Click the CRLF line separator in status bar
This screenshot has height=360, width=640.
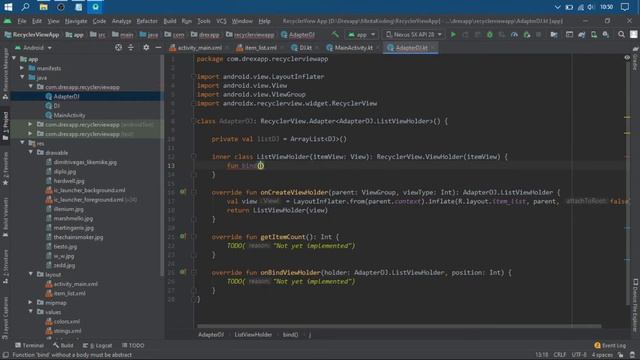point(560,355)
